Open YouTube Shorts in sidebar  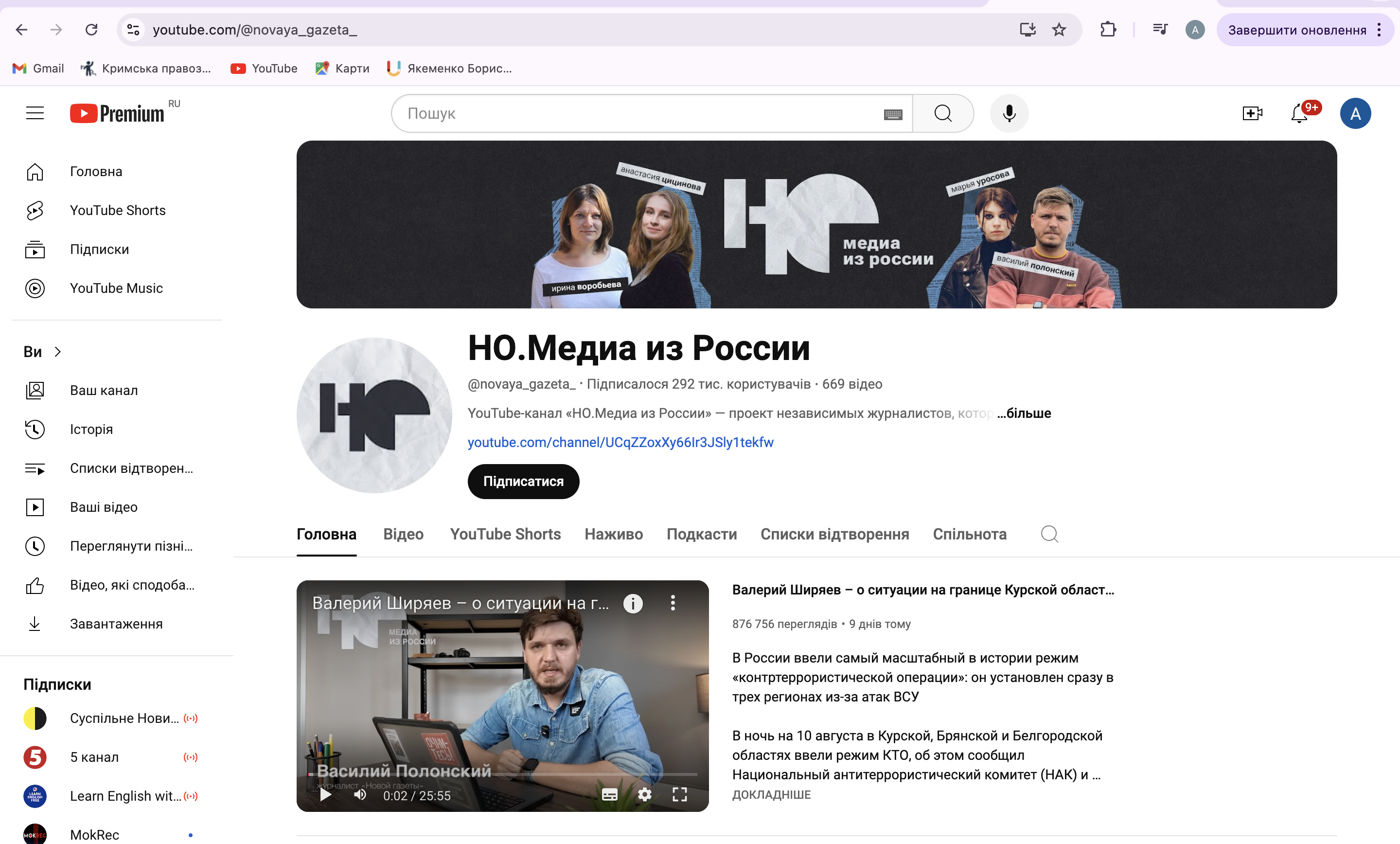click(x=117, y=210)
